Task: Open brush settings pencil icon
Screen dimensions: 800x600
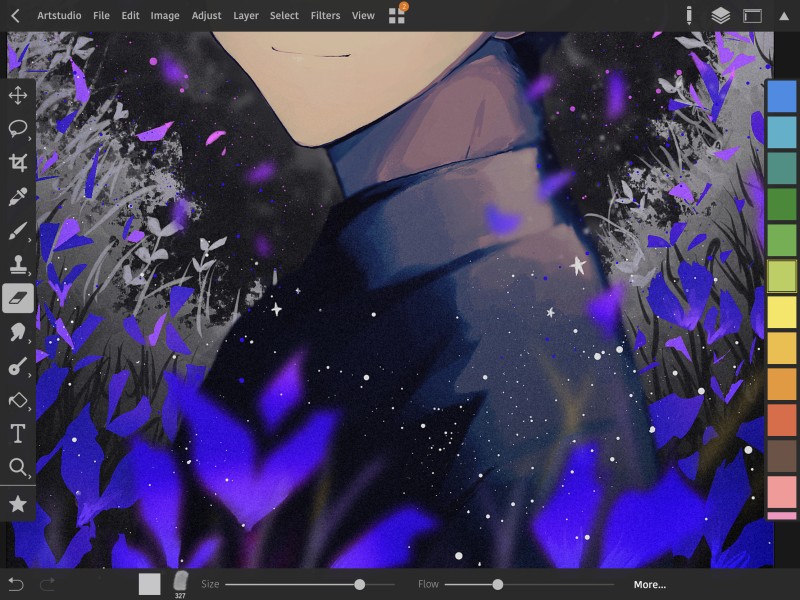Action: 689,15
